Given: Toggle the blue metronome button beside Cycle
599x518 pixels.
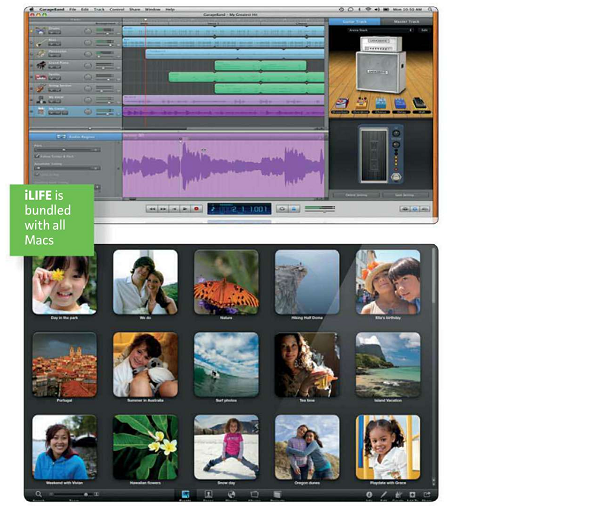Looking at the screenshot, I should tap(294, 209).
